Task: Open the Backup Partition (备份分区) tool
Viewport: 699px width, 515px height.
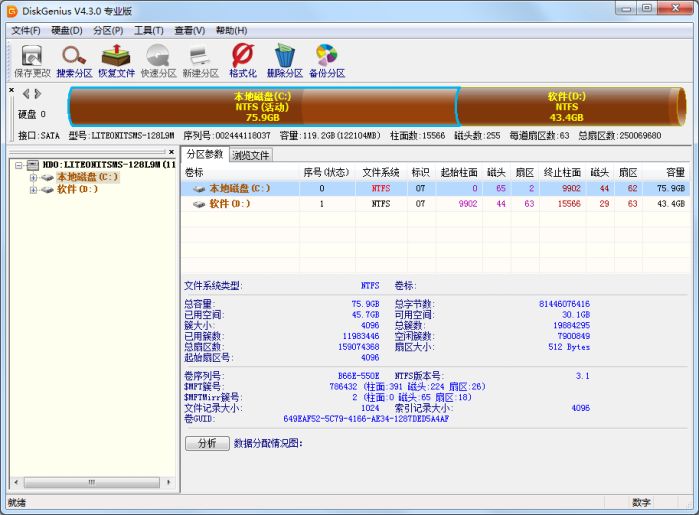Action: 327,61
